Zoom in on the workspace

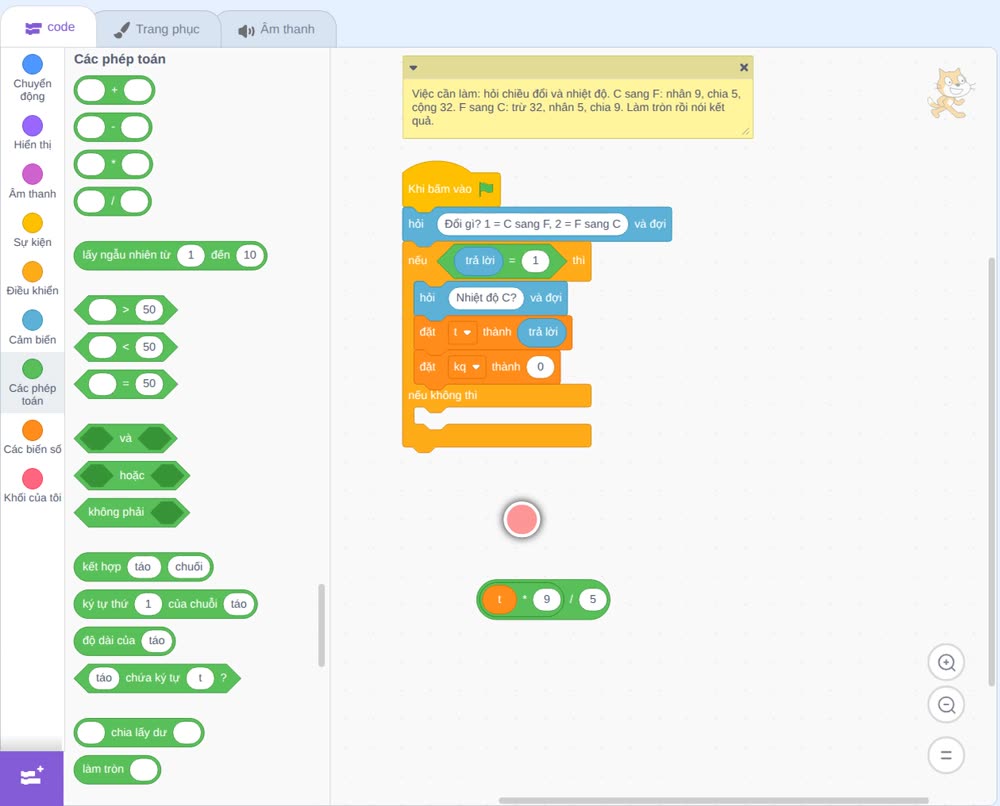point(946,663)
